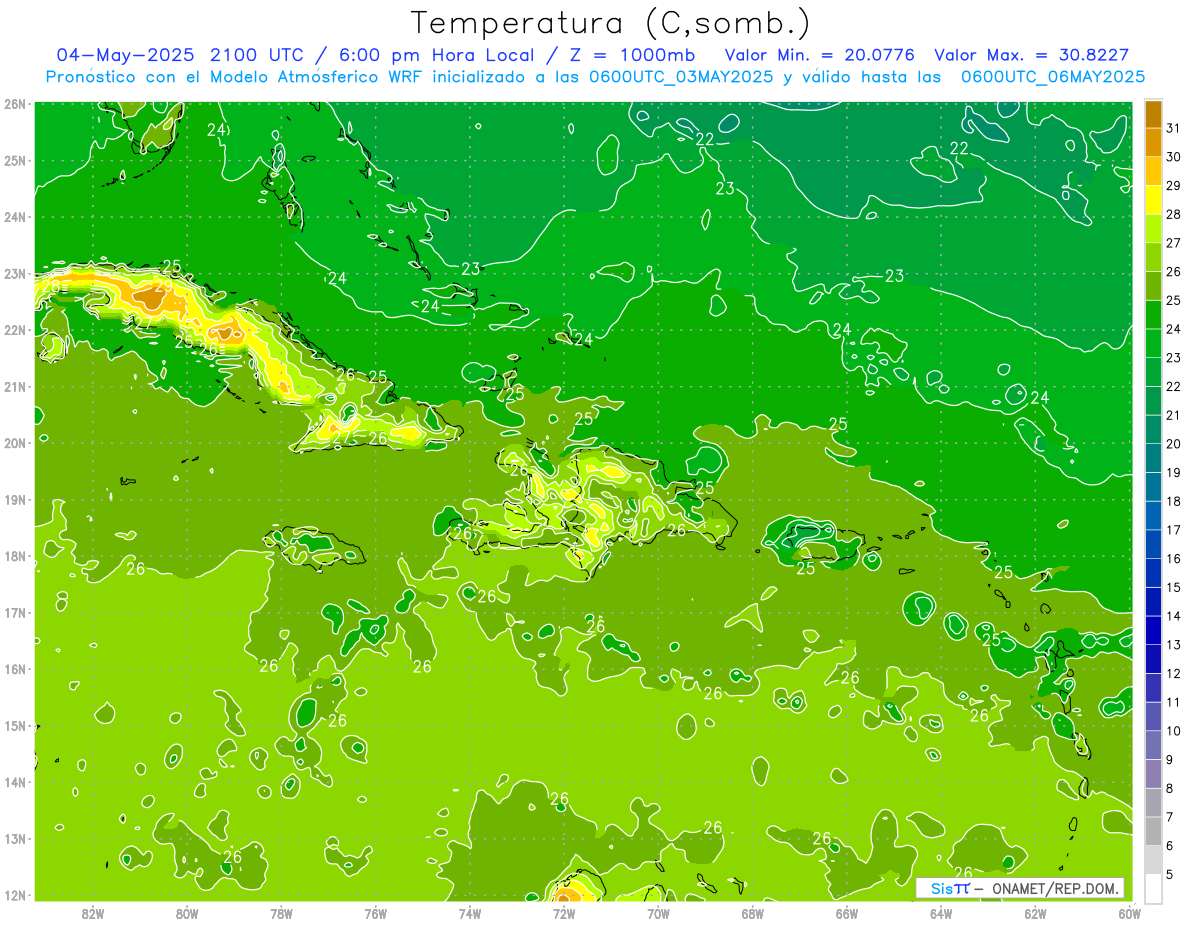This screenshot has width=1200, height=927.
Task: Click latitude axis label "22N"
Action: coord(15,330)
